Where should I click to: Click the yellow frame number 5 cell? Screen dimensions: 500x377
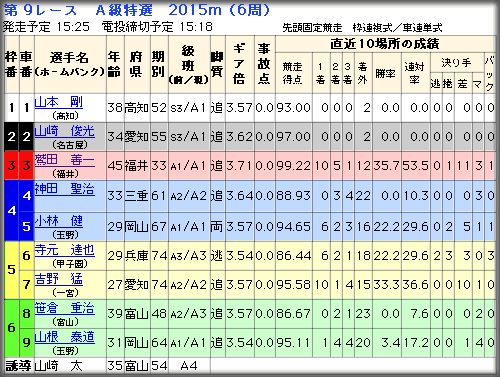[x=12, y=270]
